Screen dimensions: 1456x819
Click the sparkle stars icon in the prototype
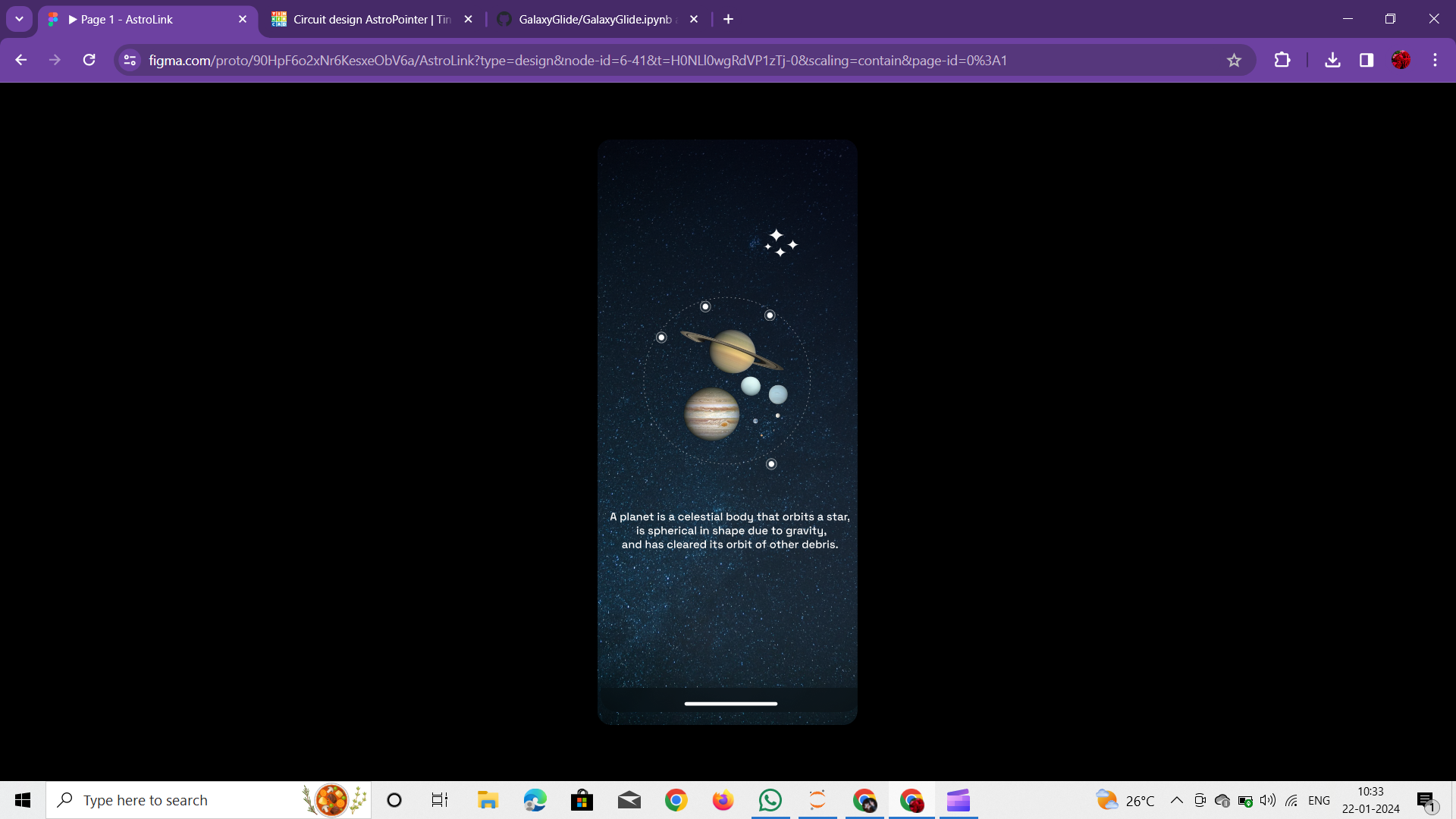pos(780,243)
